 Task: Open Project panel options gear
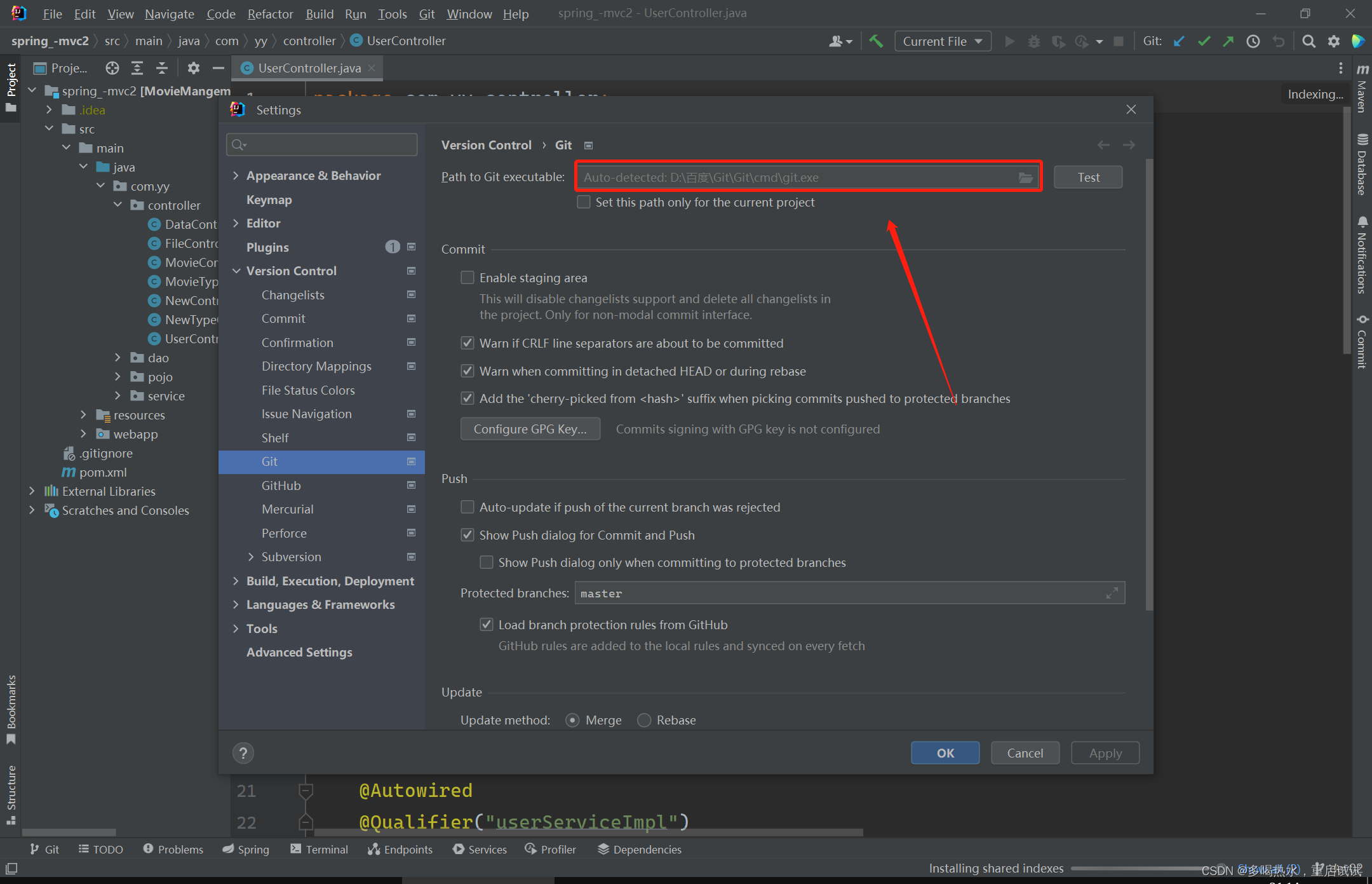[194, 68]
